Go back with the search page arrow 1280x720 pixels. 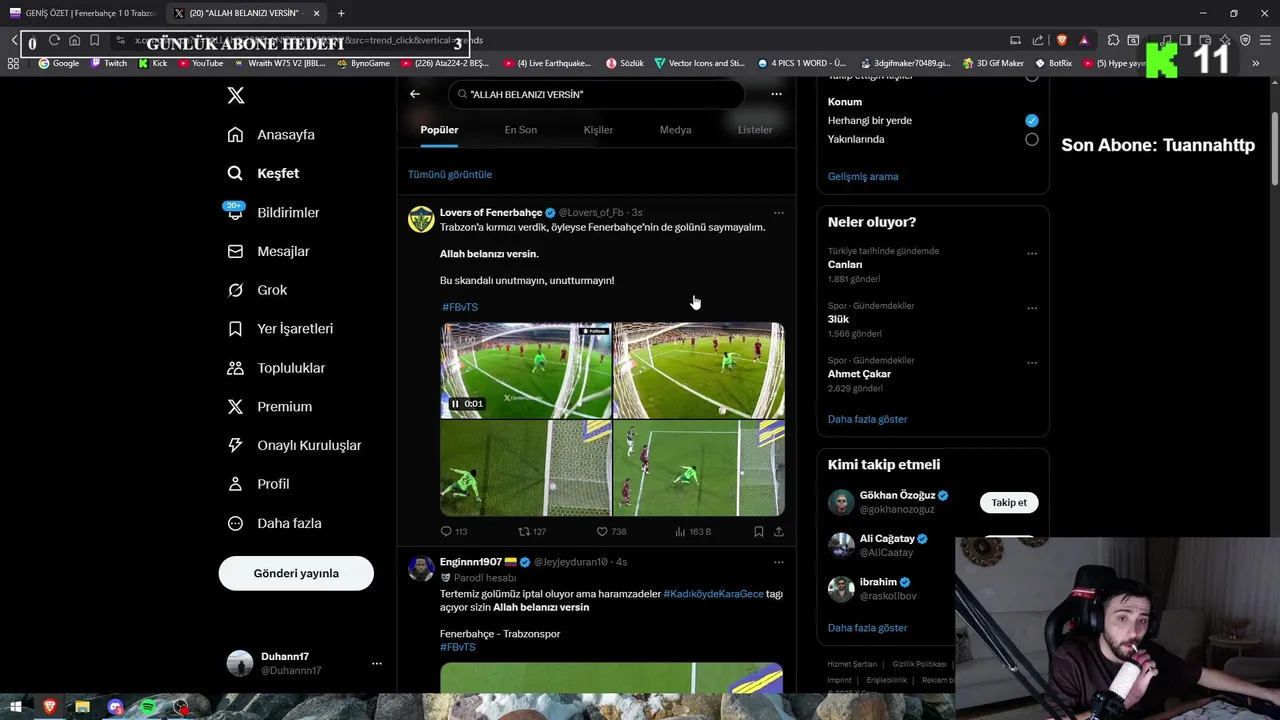pyautogui.click(x=415, y=94)
